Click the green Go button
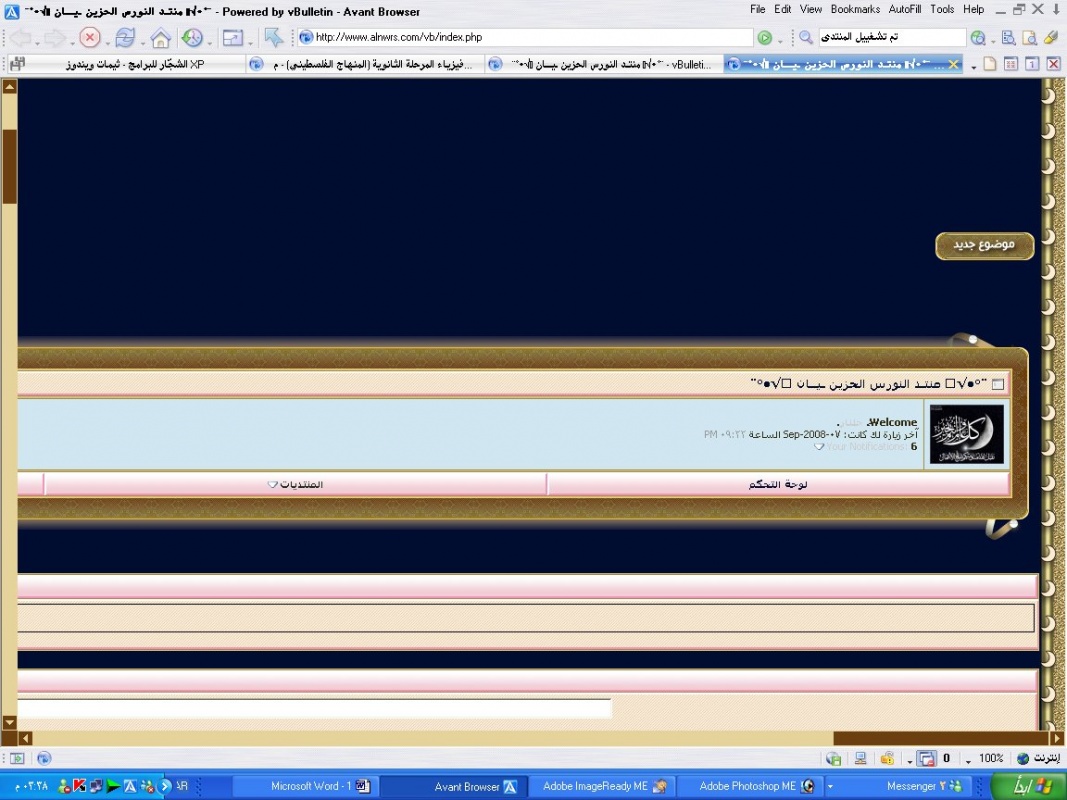 click(765, 38)
